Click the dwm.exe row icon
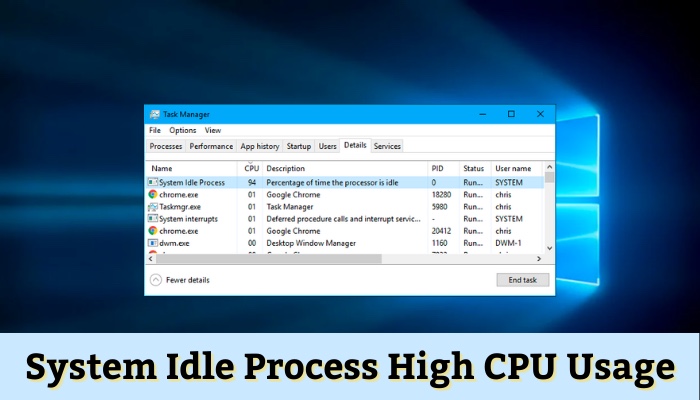 153,243
